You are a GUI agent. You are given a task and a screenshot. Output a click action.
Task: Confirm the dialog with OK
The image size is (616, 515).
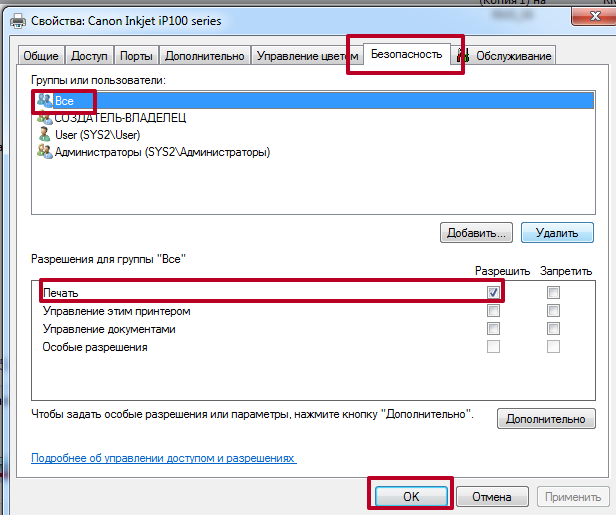[x=411, y=496]
